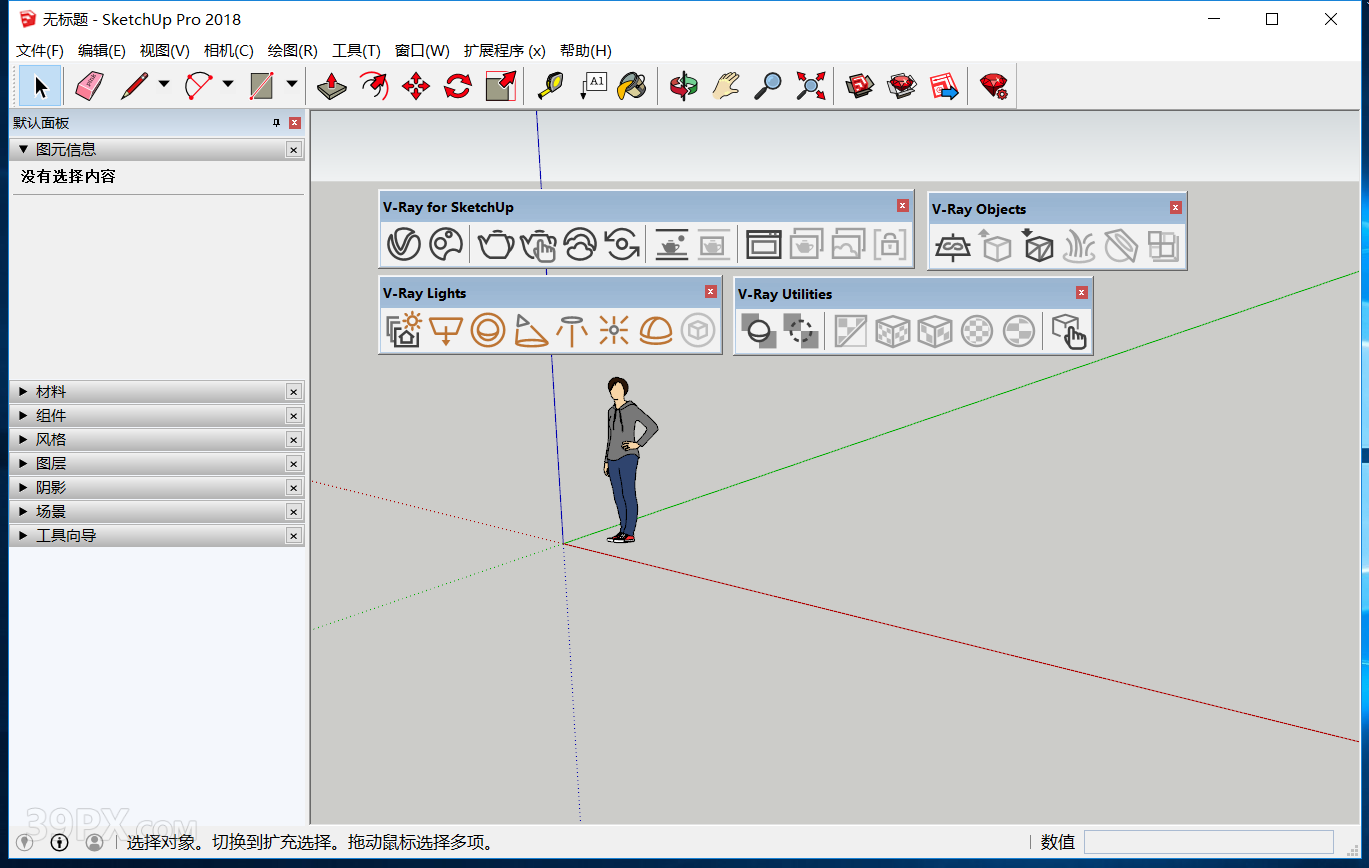Expand the 材料 panel

pyautogui.click(x=23, y=392)
